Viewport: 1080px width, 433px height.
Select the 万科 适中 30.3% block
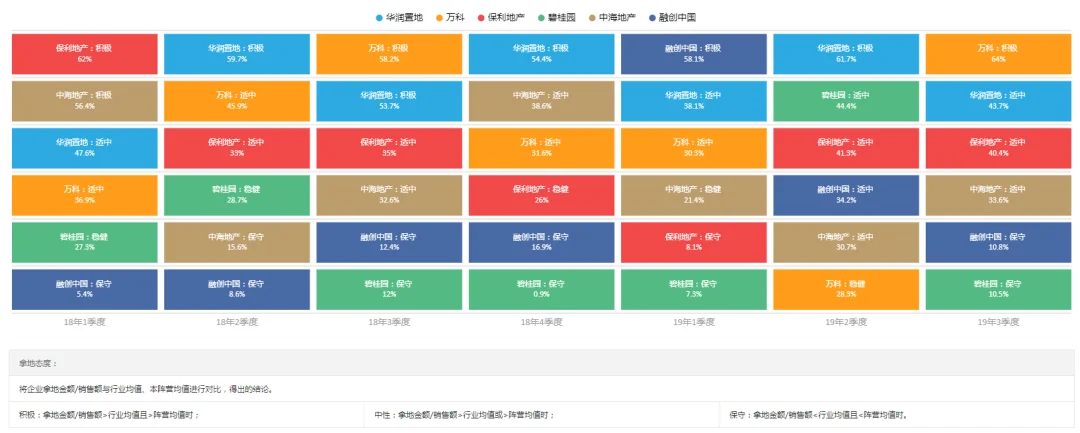[694, 148]
